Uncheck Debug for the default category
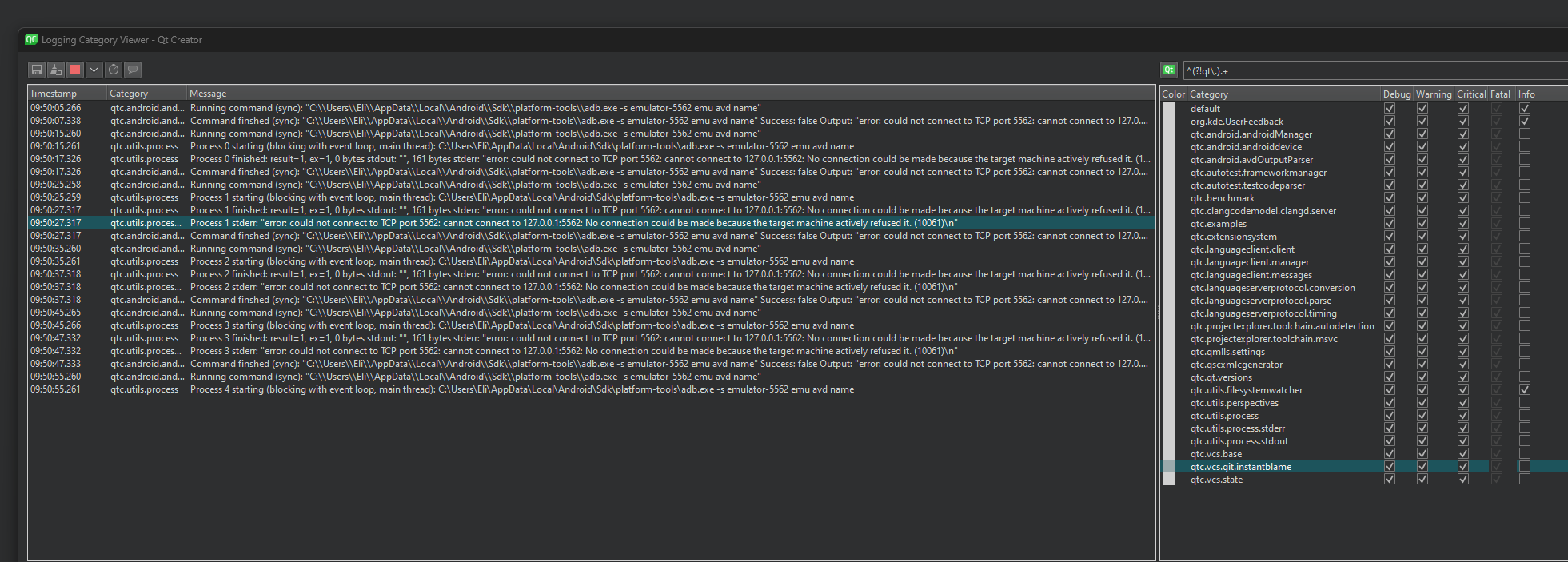This screenshot has width=1568, height=562. pos(1390,109)
